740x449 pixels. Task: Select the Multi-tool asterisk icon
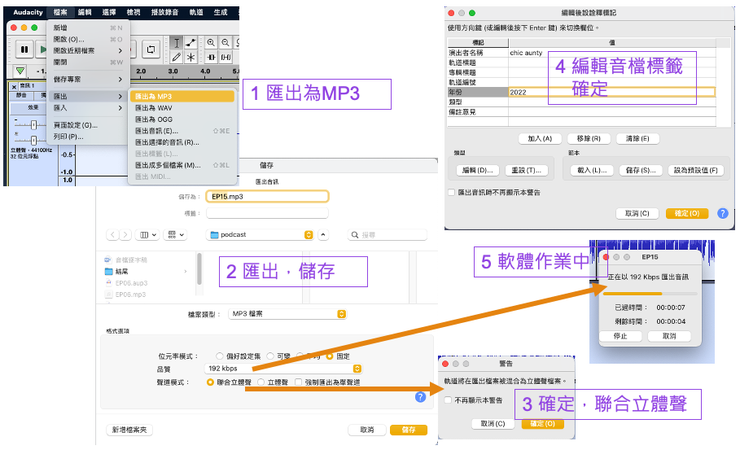tap(191, 57)
